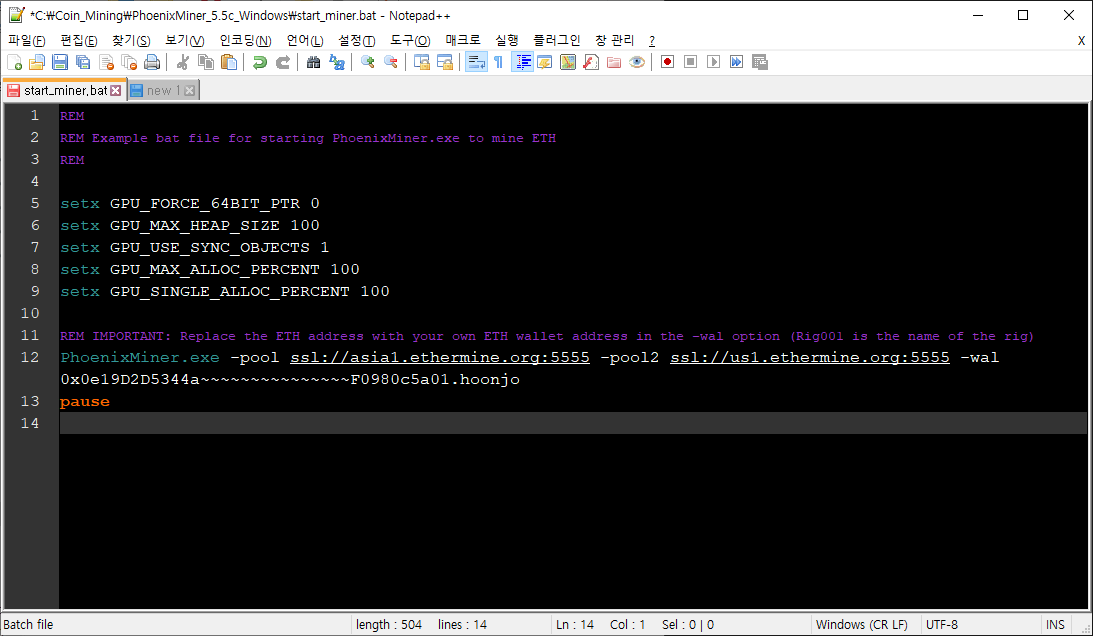The height and width of the screenshot is (636, 1093).
Task: Open the 찾기(S) menu
Action: coord(131,40)
